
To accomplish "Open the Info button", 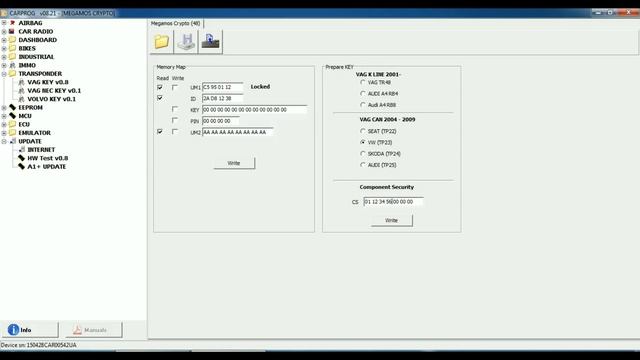I will (x=31, y=330).
